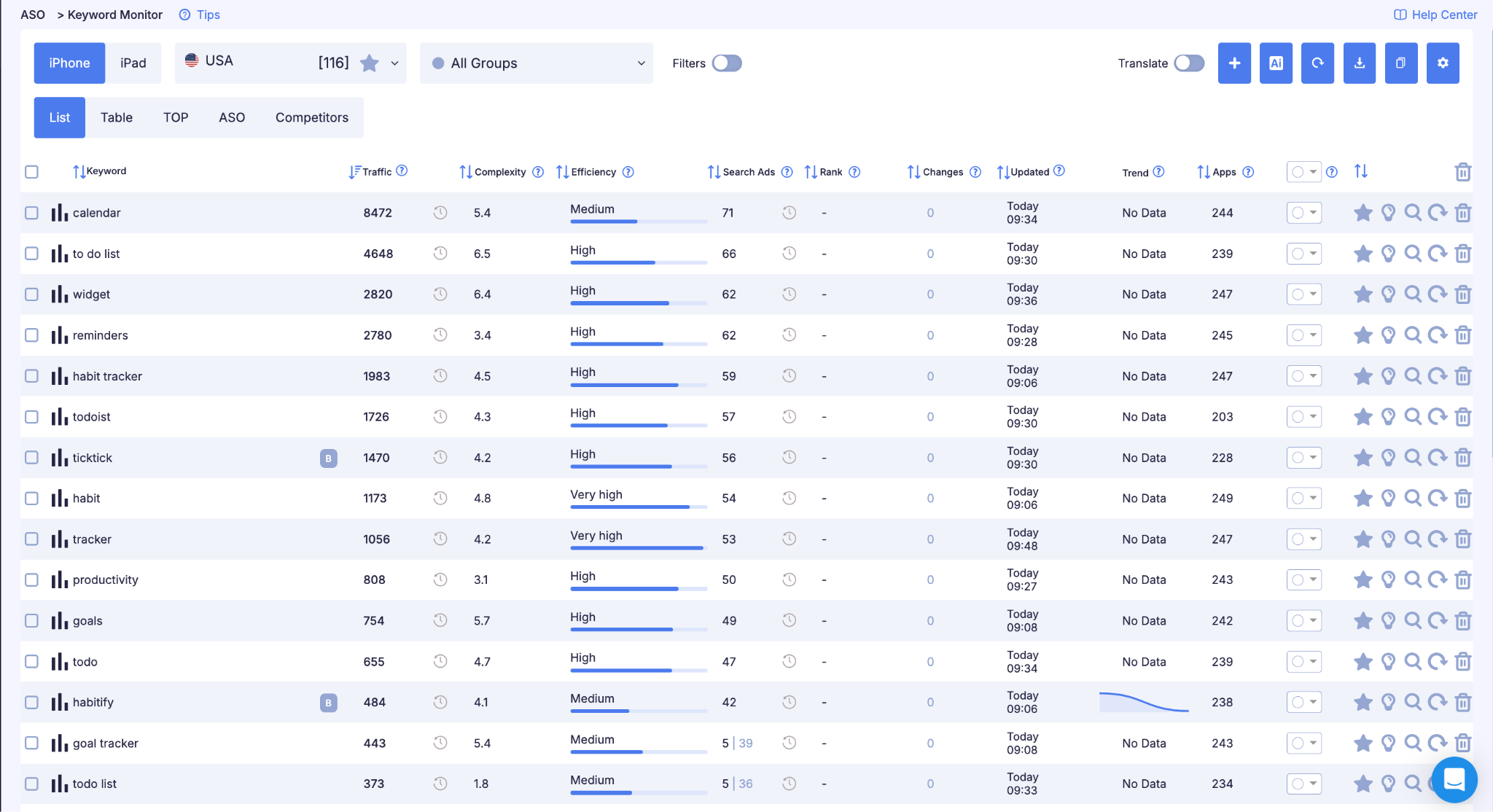Click the Tips link
The height and width of the screenshot is (812, 1493).
click(x=200, y=15)
